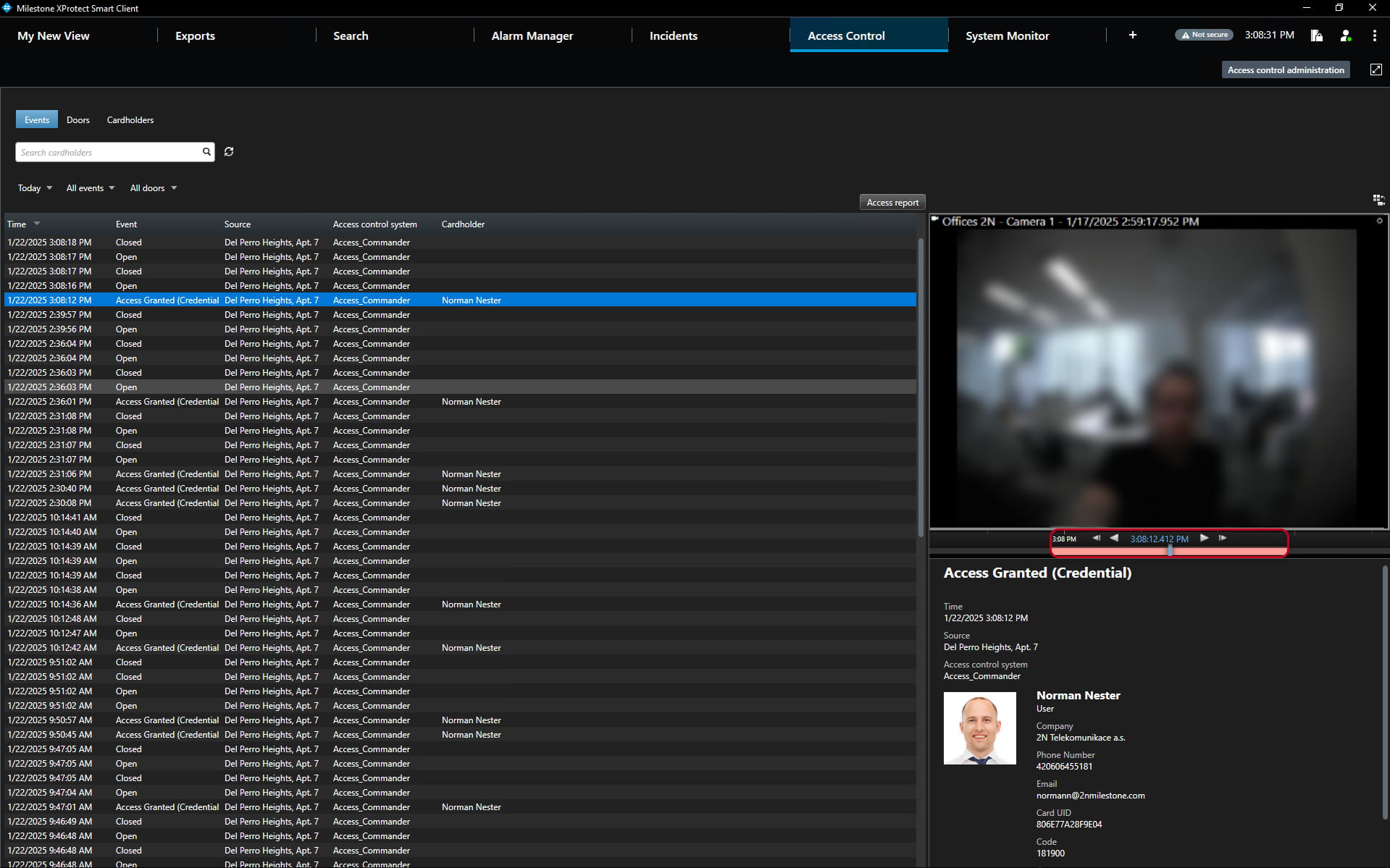1390x868 pixels.
Task: Switch to the My New View tab
Action: click(x=54, y=35)
